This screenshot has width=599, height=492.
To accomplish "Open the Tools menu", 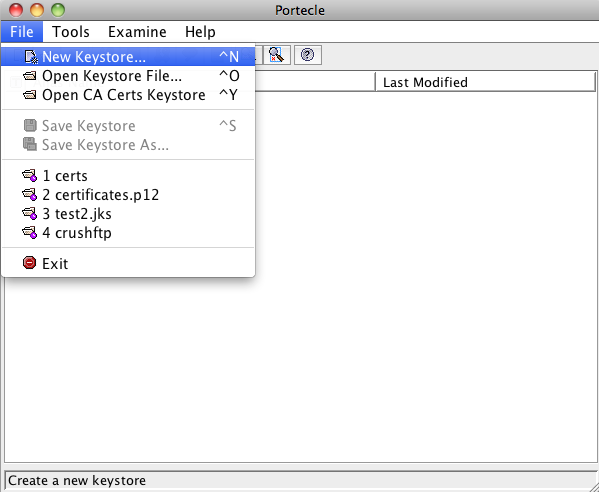I will pos(71,32).
